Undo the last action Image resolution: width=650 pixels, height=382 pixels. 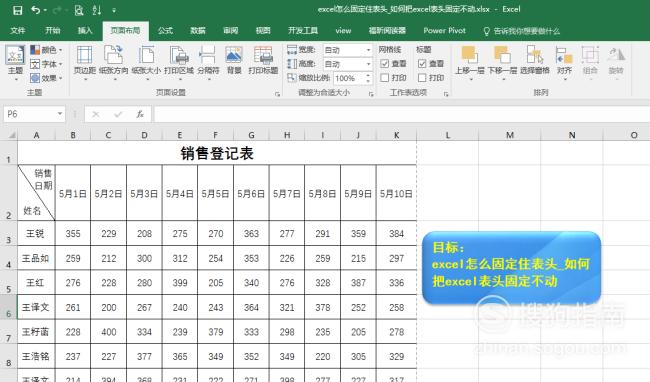point(36,10)
